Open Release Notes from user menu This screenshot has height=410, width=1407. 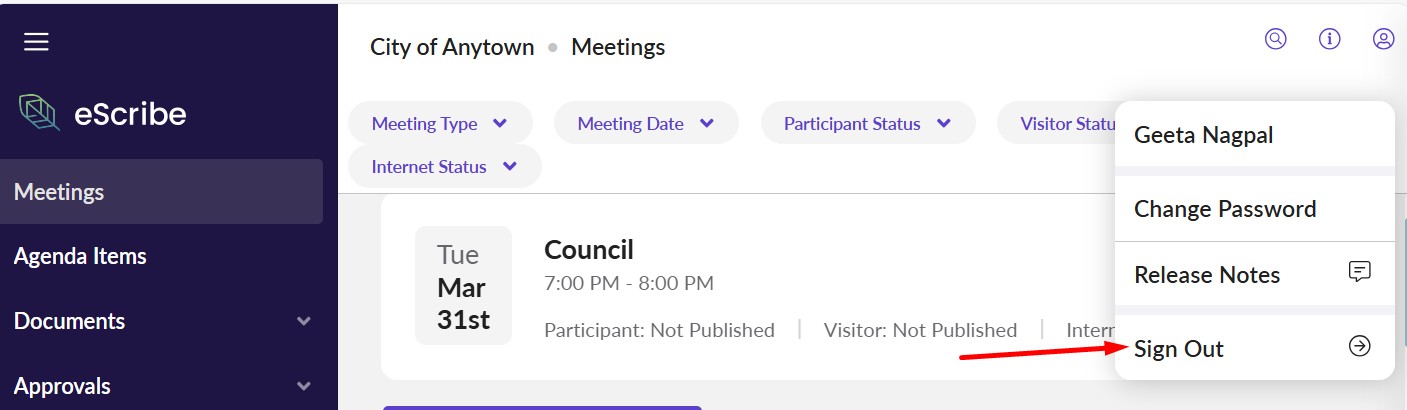[x=1207, y=275]
